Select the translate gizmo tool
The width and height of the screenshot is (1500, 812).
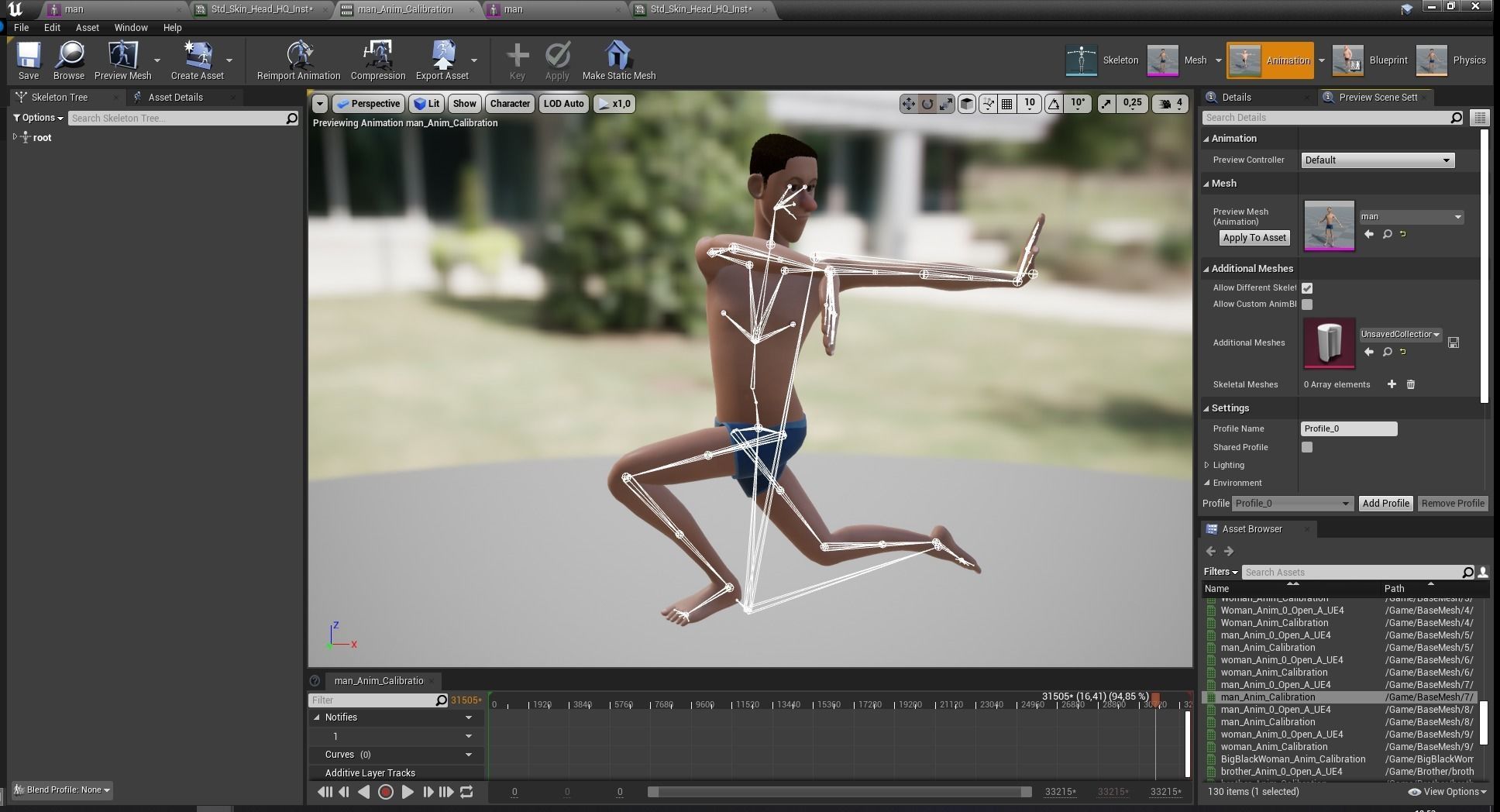click(x=908, y=104)
